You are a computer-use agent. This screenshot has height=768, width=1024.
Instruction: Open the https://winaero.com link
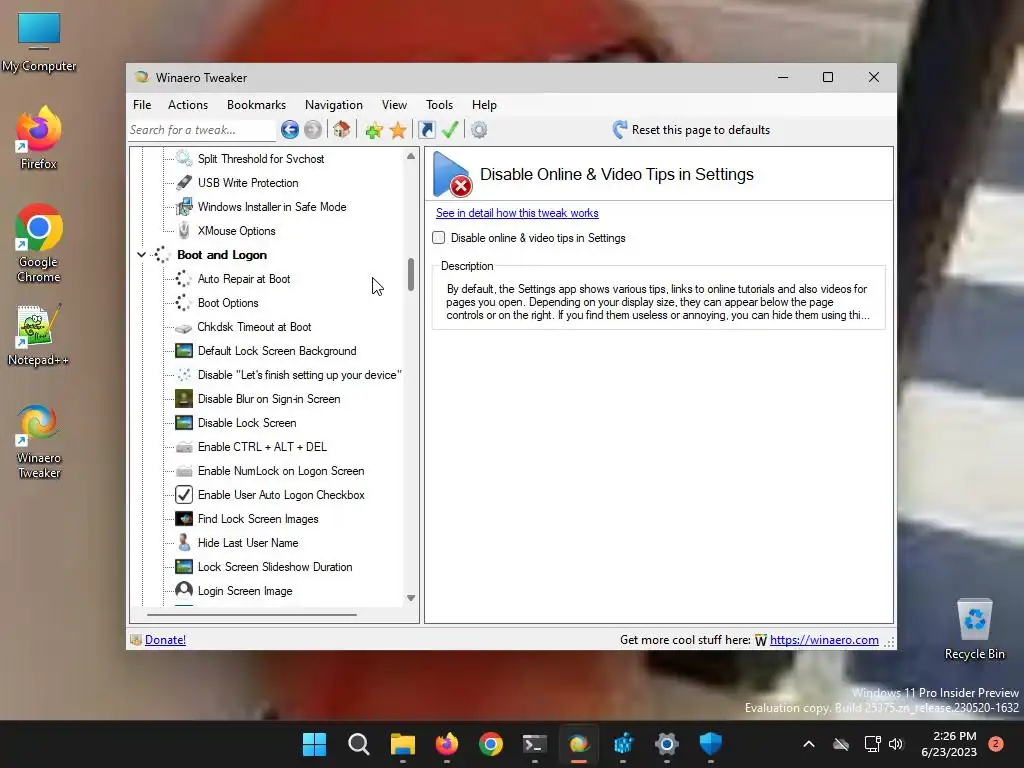(824, 640)
